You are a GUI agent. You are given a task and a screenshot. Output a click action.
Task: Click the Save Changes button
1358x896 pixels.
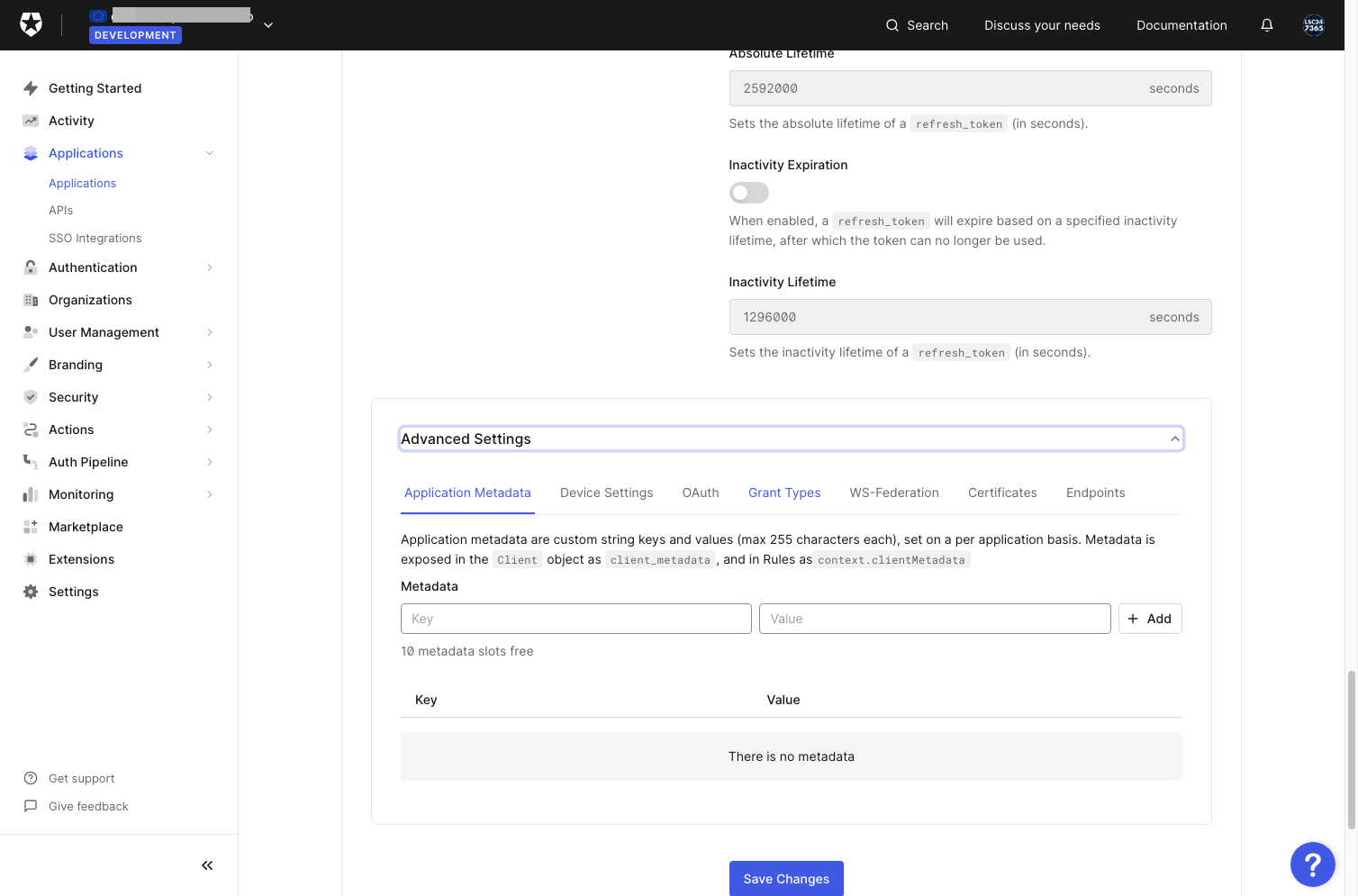click(x=786, y=879)
